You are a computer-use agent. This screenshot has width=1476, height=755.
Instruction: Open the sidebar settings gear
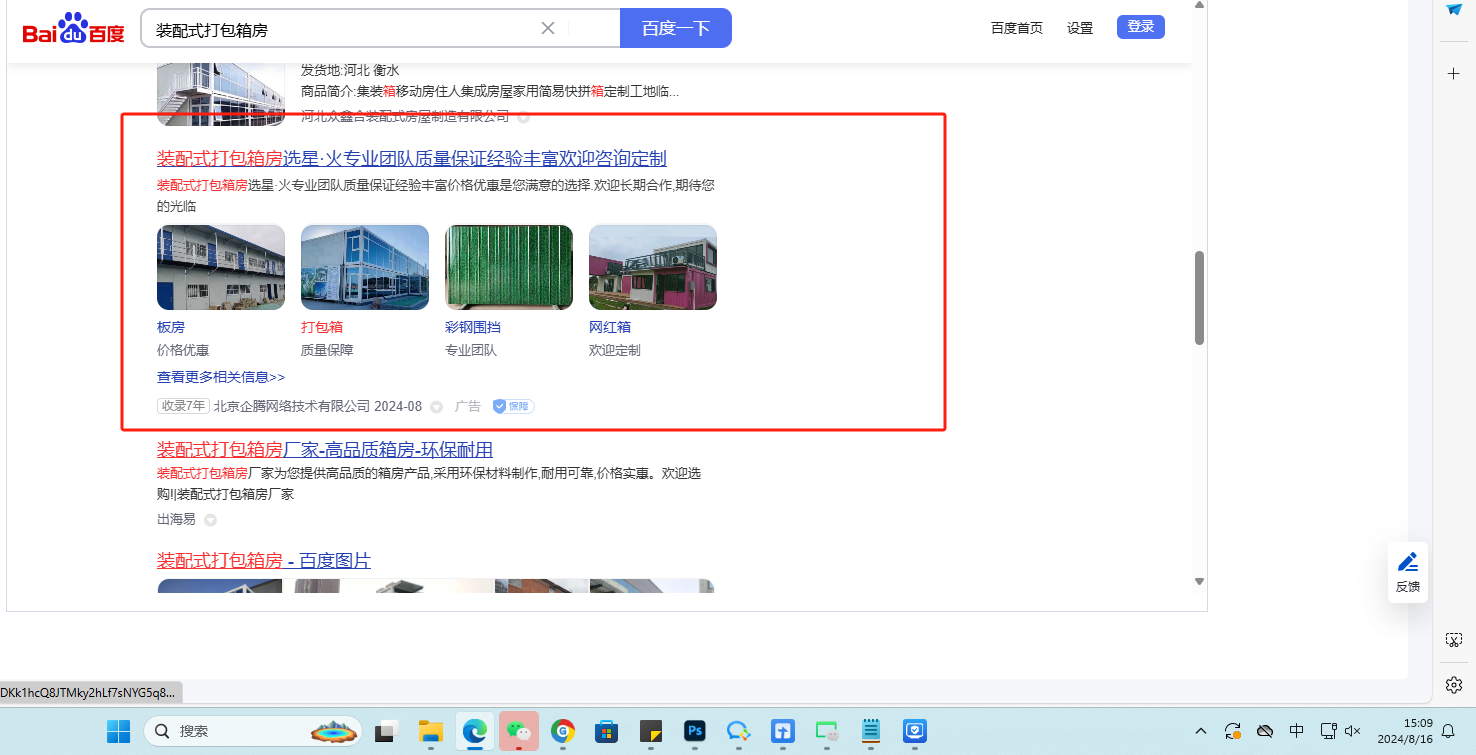click(1454, 685)
